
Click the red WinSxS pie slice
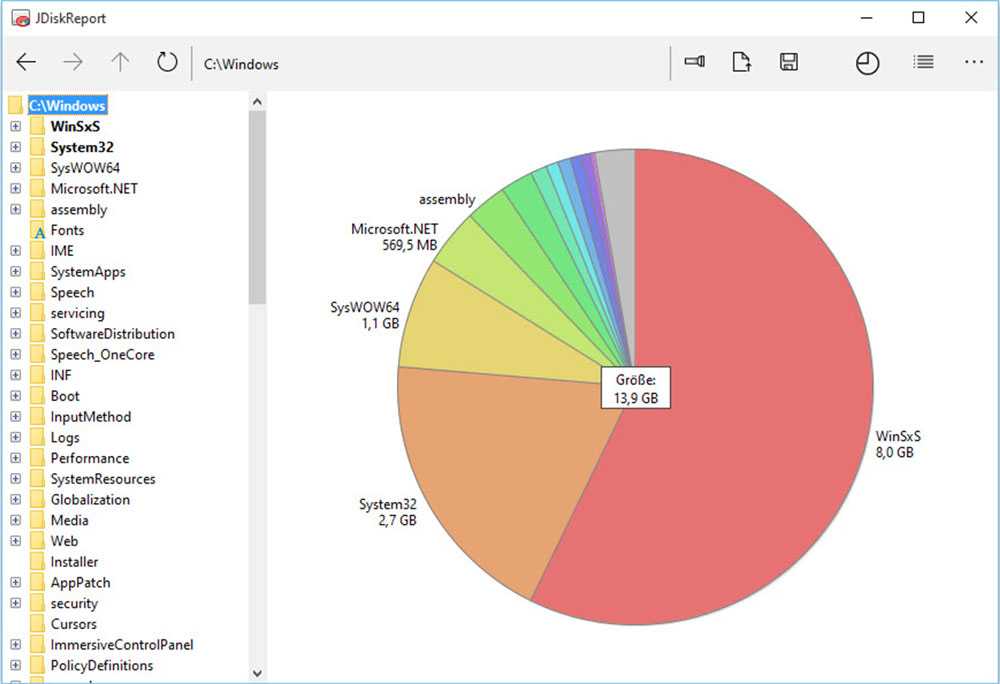(x=740, y=400)
